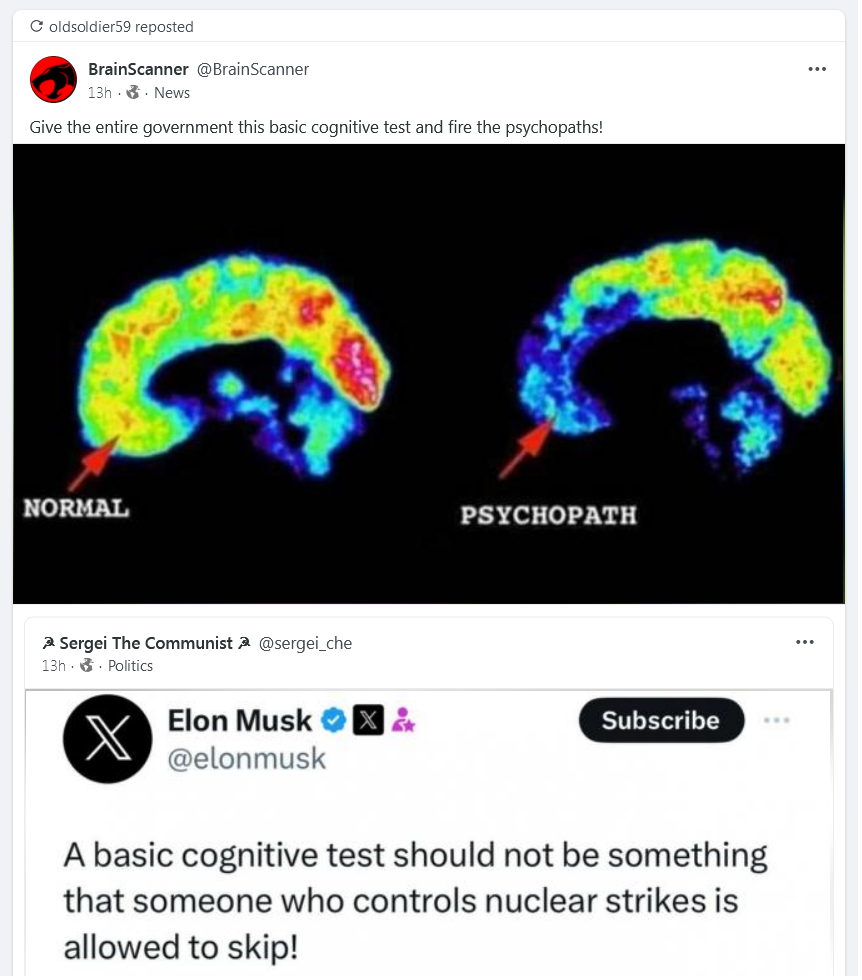This screenshot has width=862, height=980.
Task: Click the oldsoldier59 reposted label
Action: [x=121, y=27]
